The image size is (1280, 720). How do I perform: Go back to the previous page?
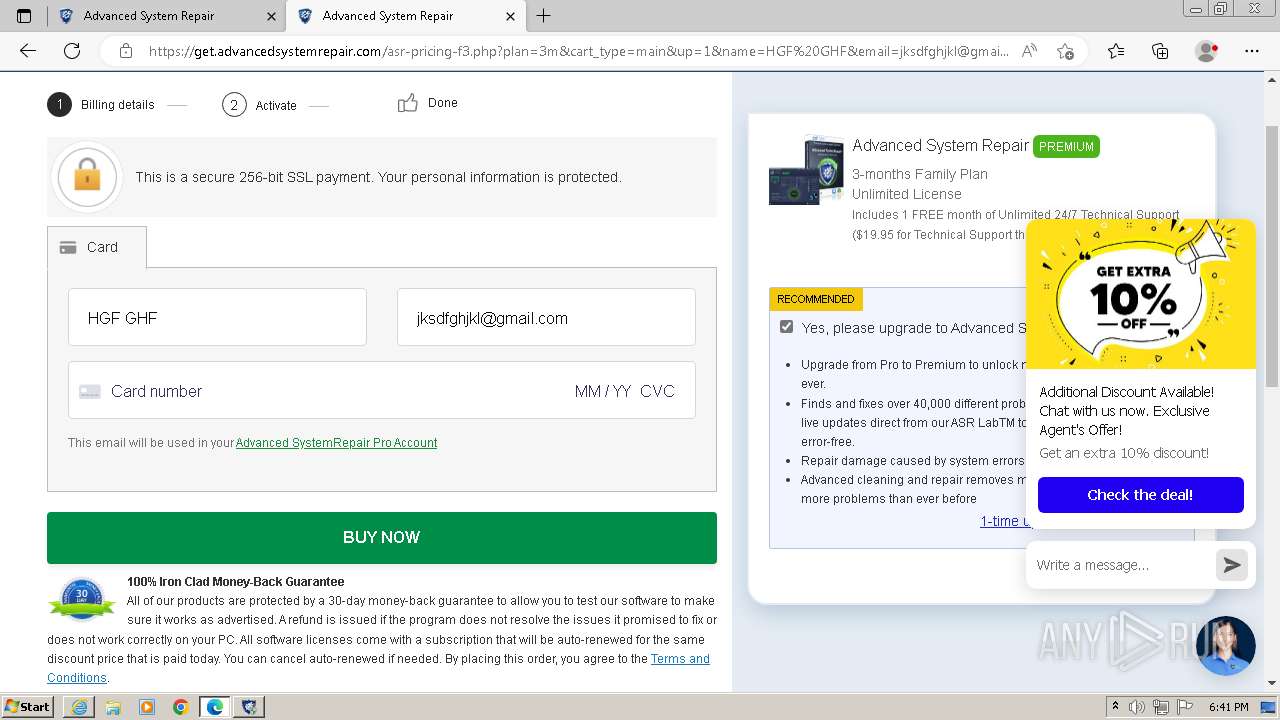(x=28, y=51)
